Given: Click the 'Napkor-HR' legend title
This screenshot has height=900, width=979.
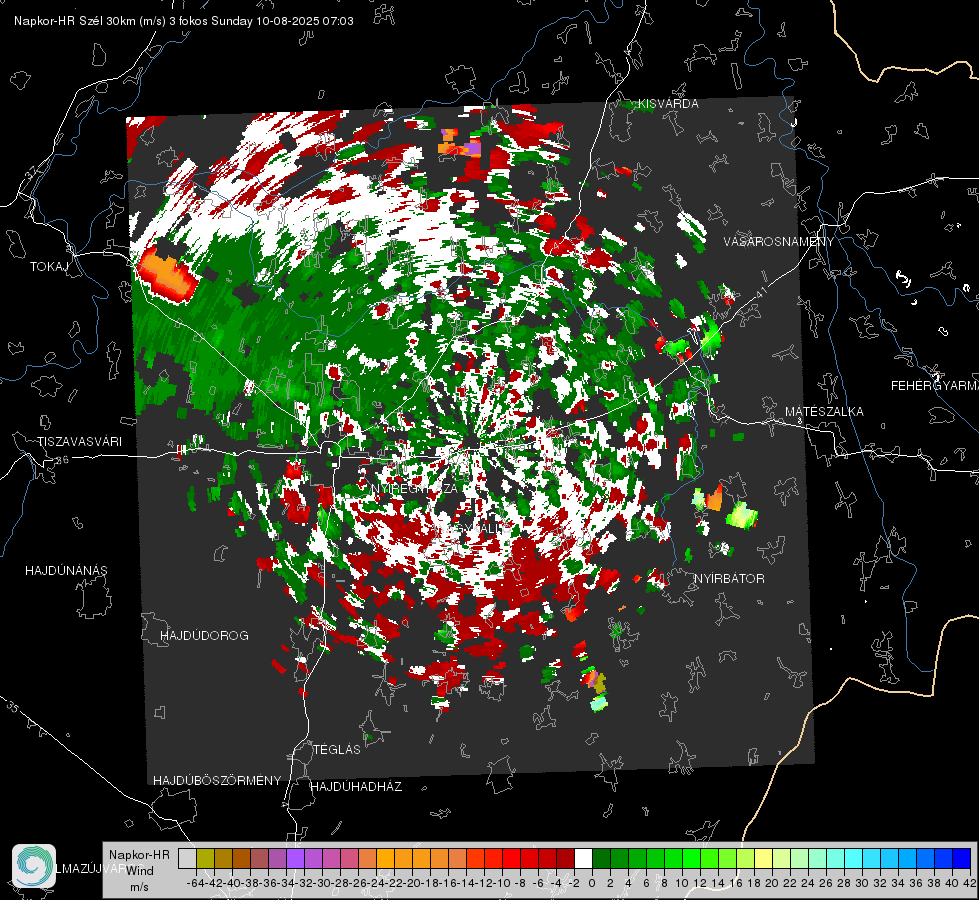Looking at the screenshot, I should pos(139,855).
